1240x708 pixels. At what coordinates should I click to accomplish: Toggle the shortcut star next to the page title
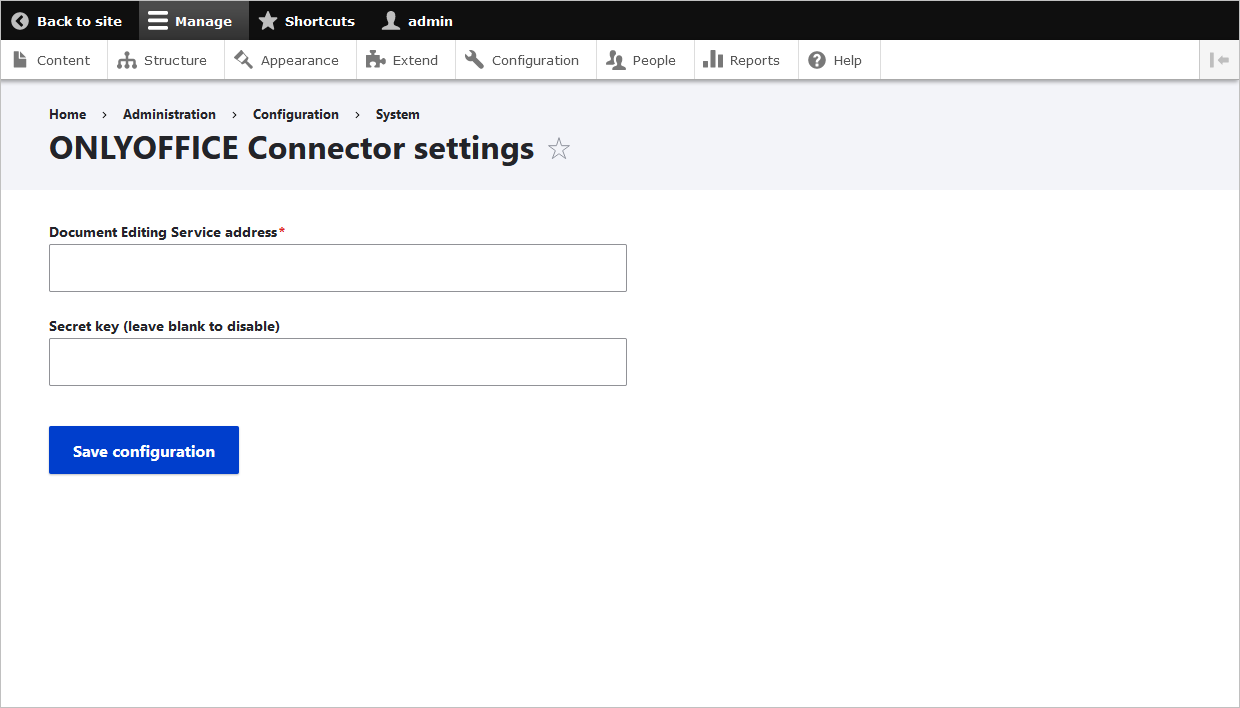pyautogui.click(x=558, y=148)
